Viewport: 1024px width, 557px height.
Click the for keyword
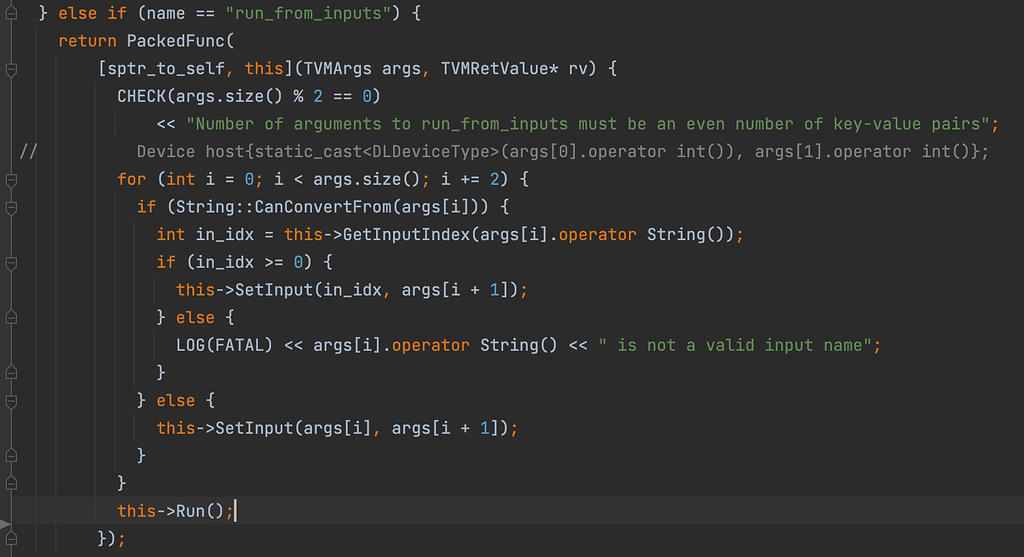[131, 180]
